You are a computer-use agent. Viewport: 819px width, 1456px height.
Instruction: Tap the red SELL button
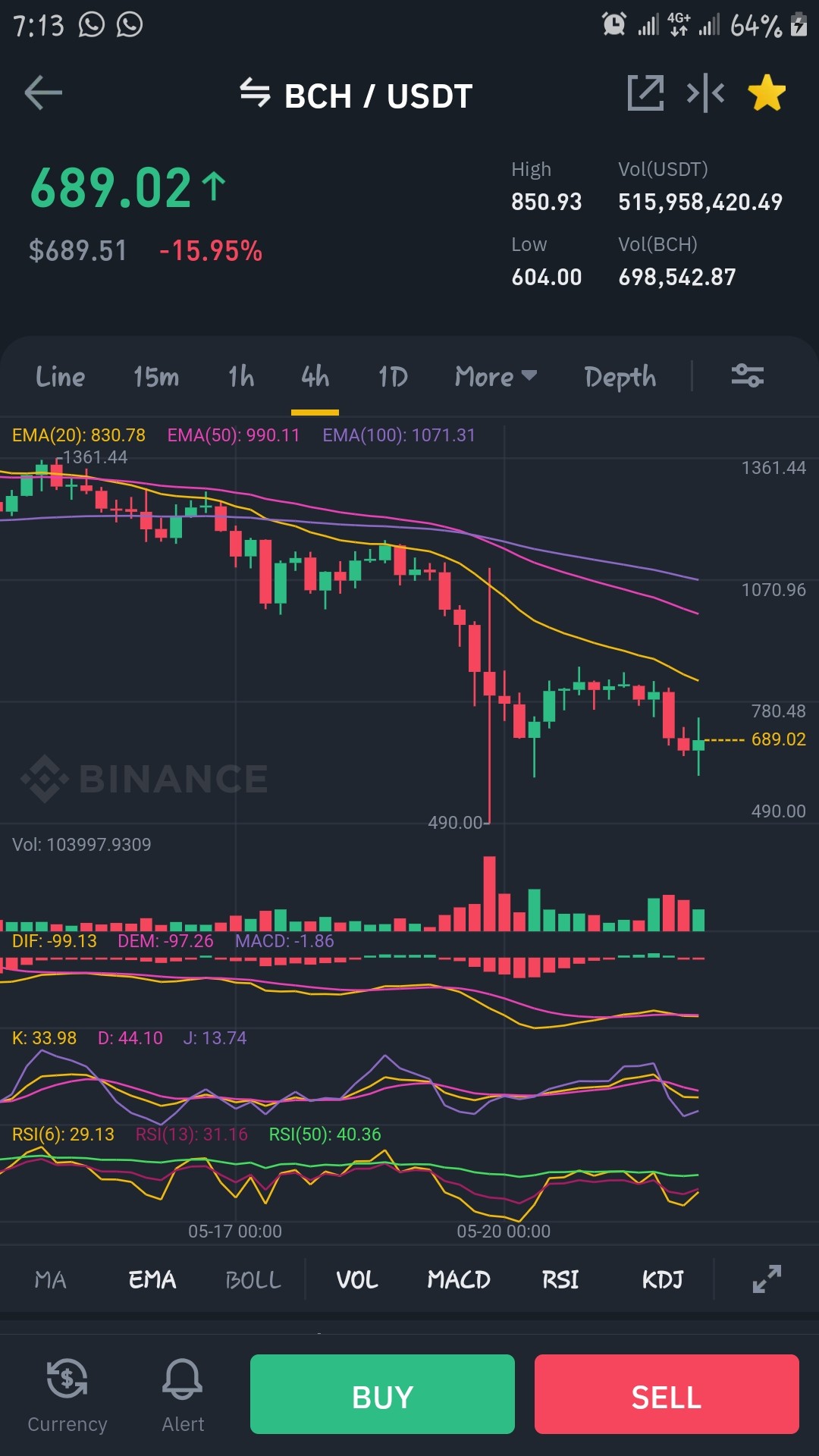click(x=667, y=1394)
